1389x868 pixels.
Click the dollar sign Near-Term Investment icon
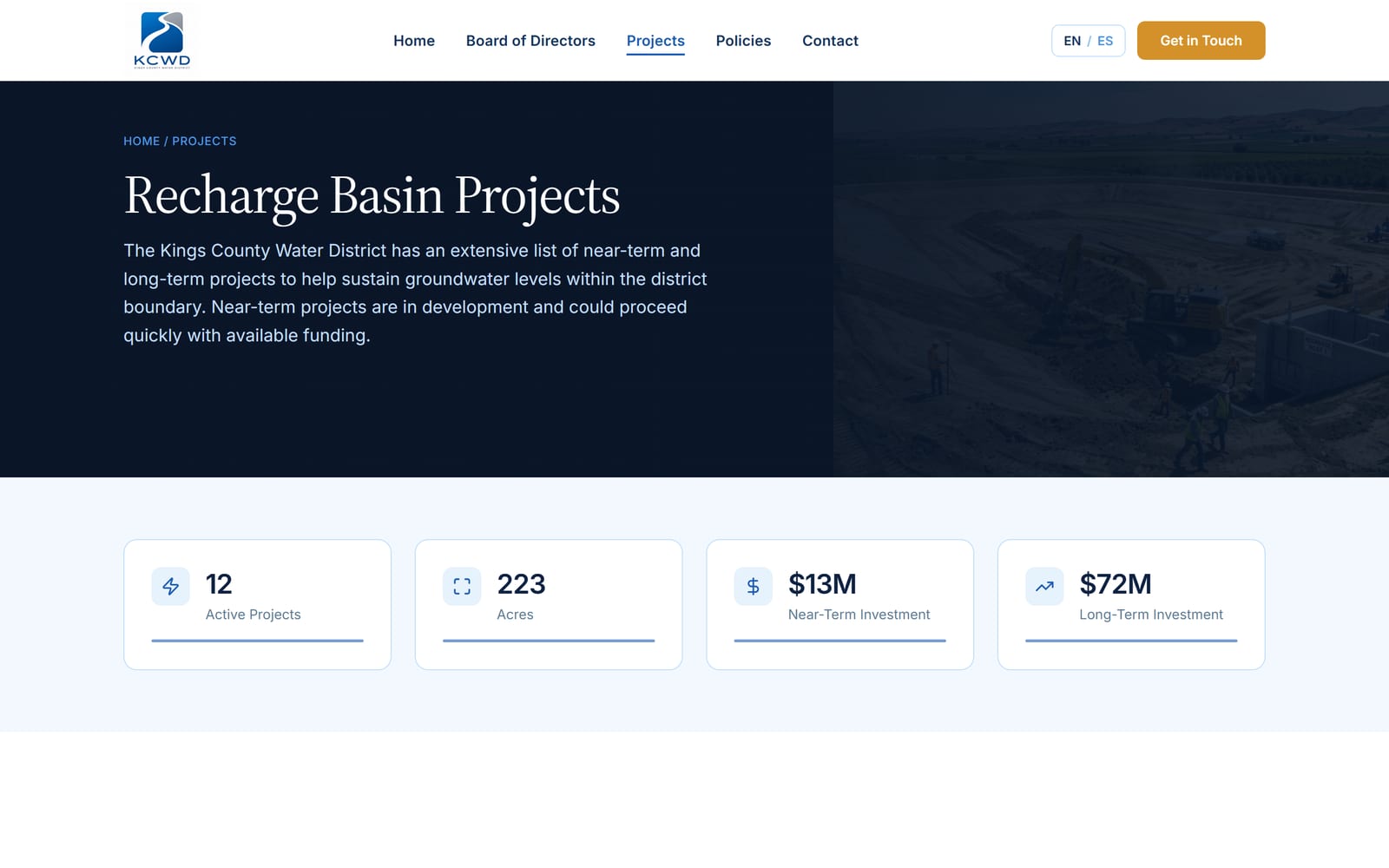(754, 587)
